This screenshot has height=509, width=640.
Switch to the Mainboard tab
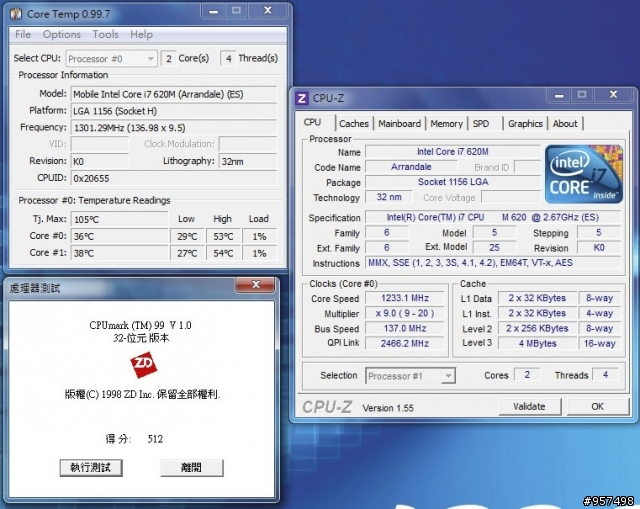(x=399, y=124)
